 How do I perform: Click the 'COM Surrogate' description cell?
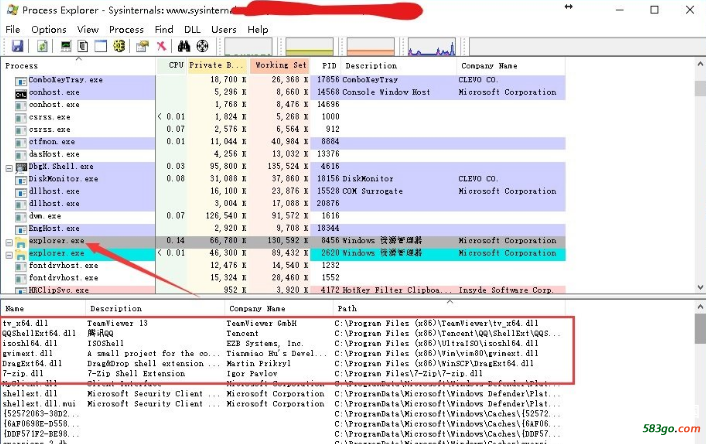(373, 191)
